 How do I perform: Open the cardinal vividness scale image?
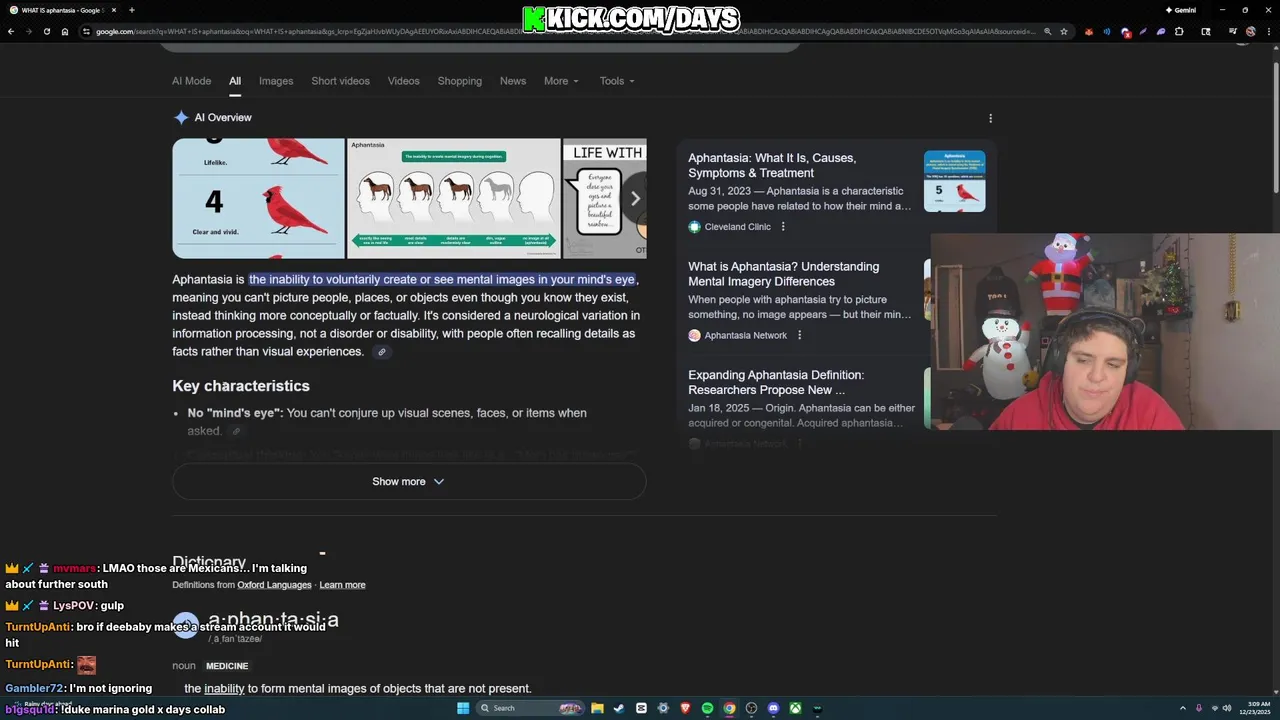[x=258, y=198]
